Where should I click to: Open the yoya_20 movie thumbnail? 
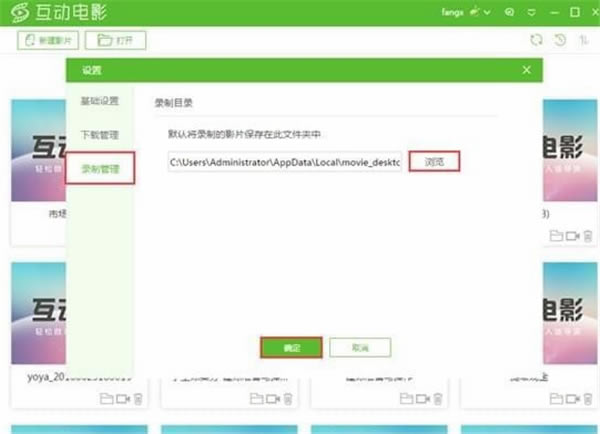coord(39,313)
